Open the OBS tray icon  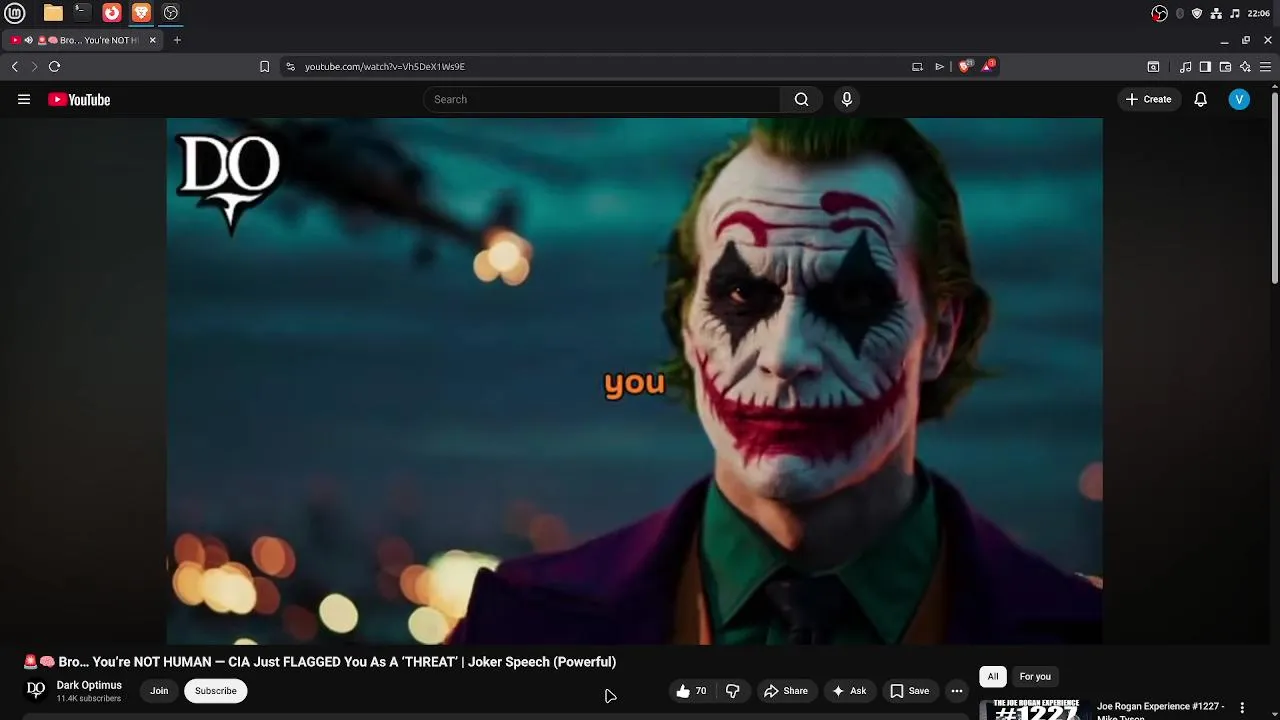coord(1160,13)
